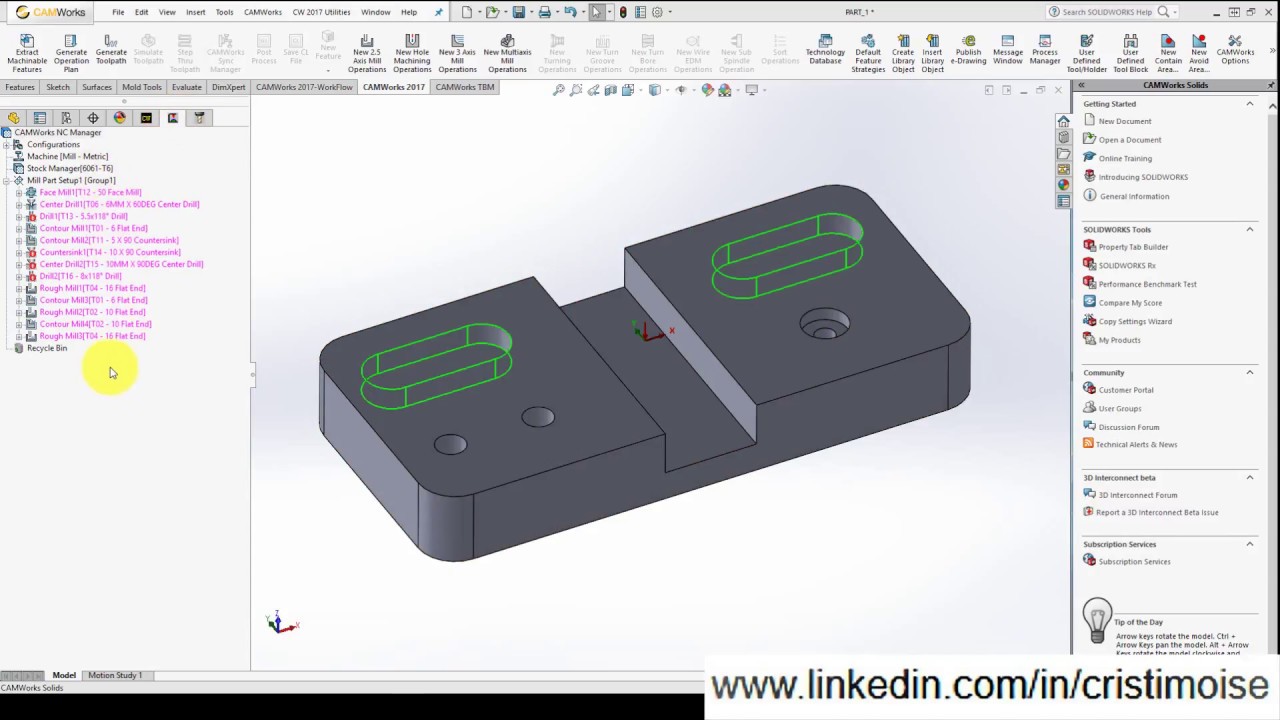Collapse the Community section

(x=1249, y=373)
